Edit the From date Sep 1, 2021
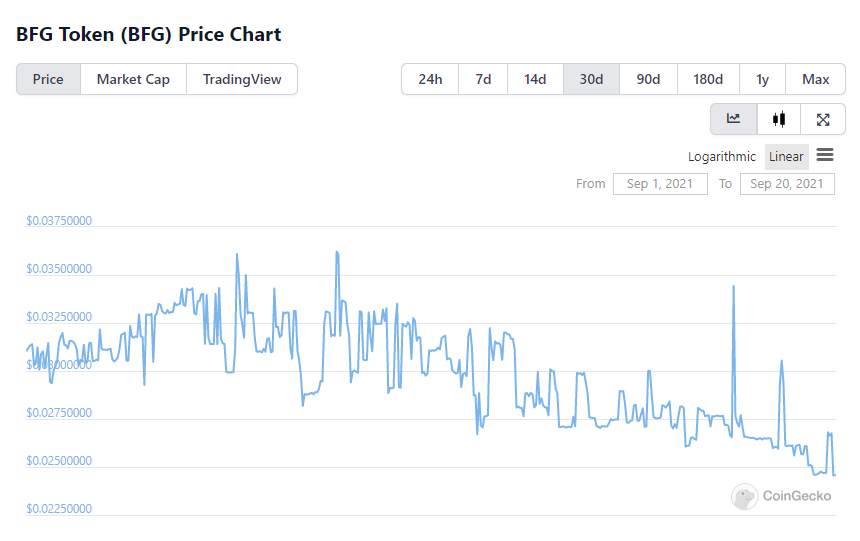The width and height of the screenshot is (860, 541). [660, 184]
